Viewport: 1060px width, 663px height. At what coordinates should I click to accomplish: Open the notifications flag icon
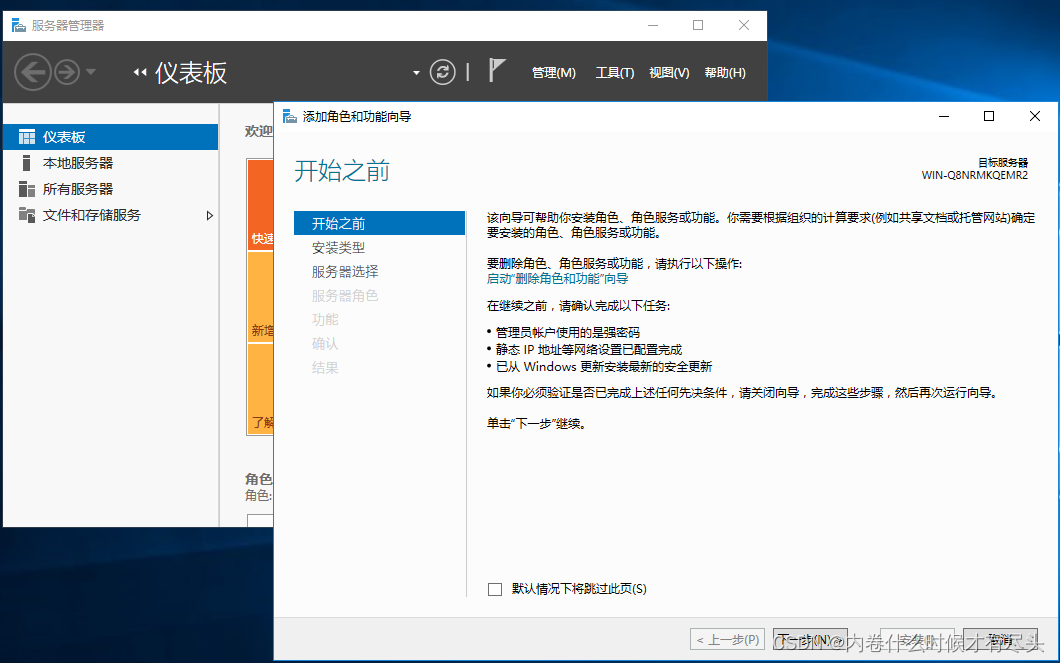[x=496, y=70]
